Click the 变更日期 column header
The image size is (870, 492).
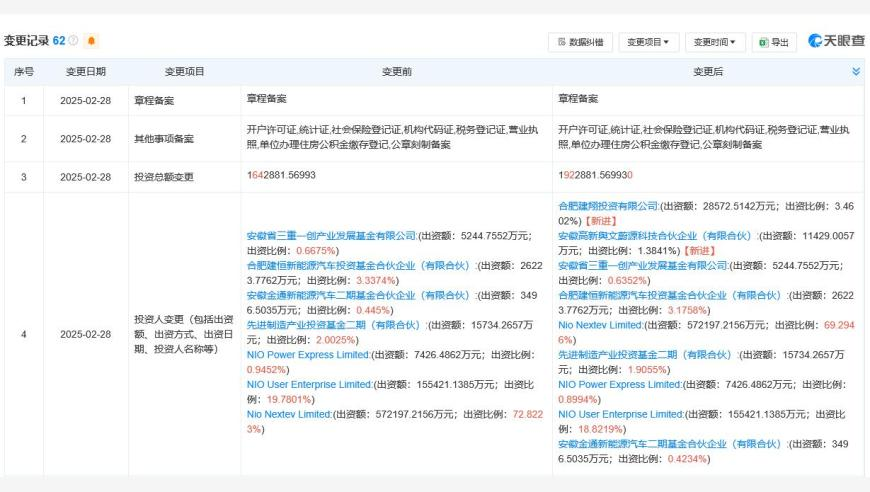85,72
